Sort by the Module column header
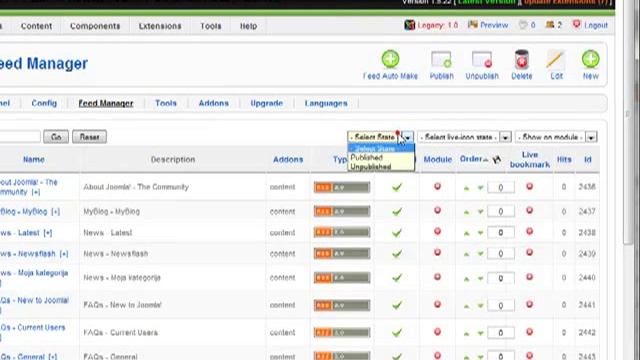 click(x=438, y=160)
